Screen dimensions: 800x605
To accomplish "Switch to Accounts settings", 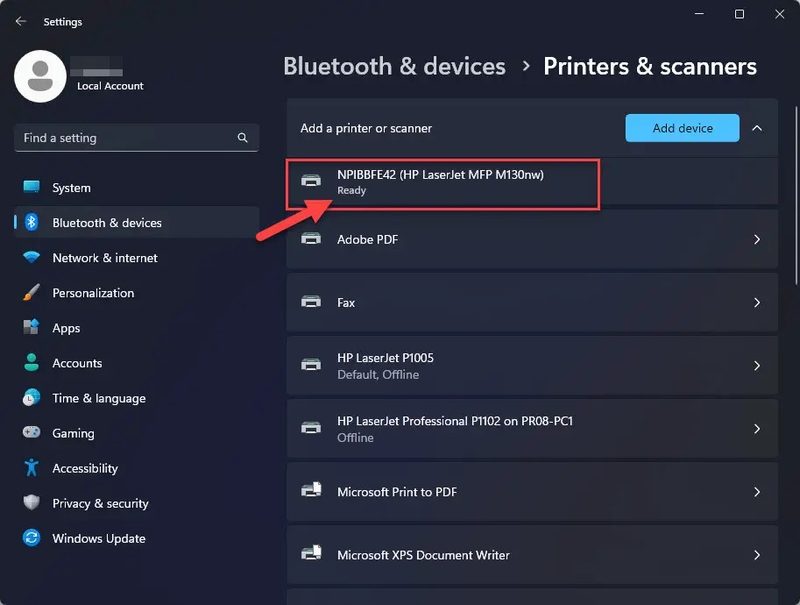I will point(77,363).
